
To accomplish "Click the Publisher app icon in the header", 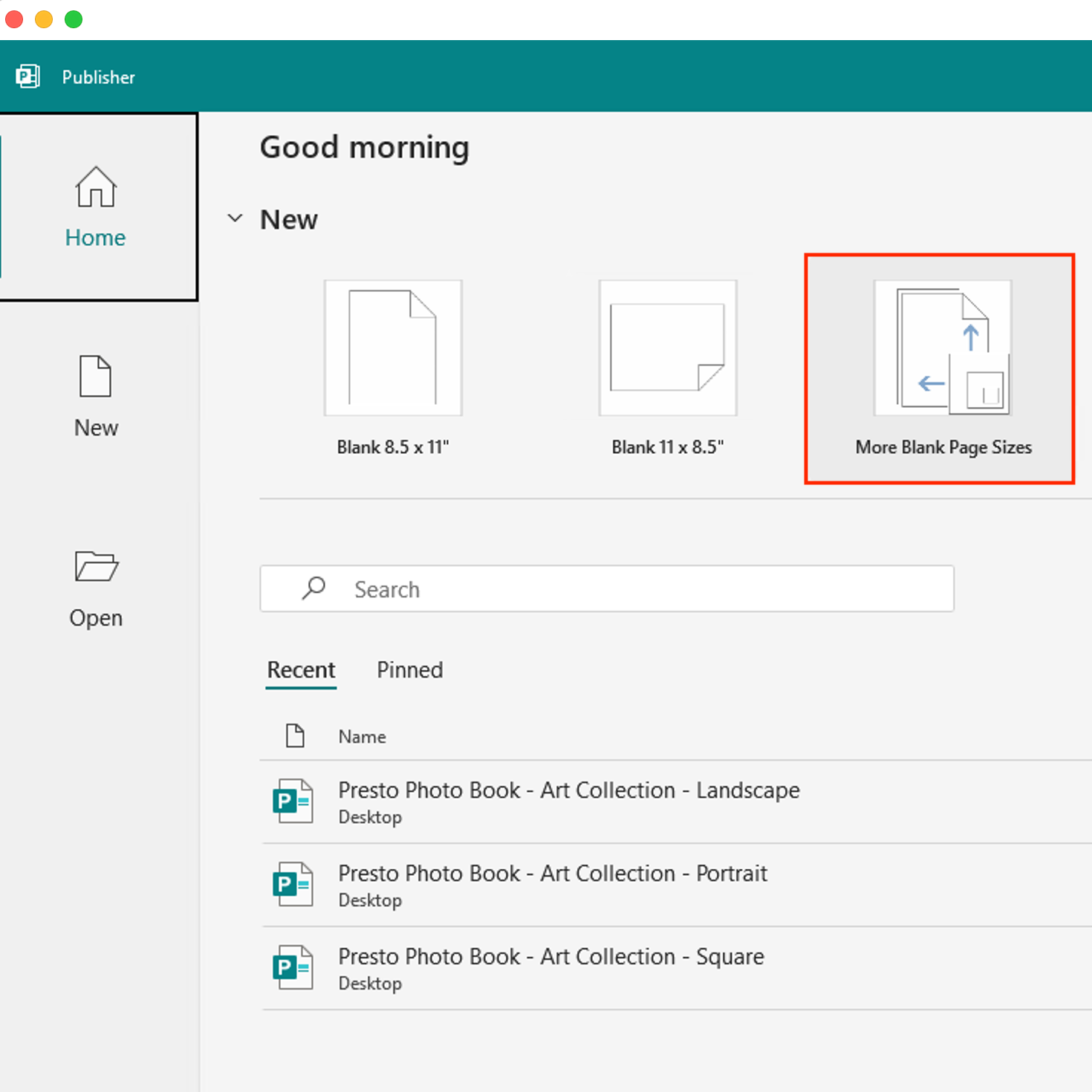I will [x=27, y=77].
